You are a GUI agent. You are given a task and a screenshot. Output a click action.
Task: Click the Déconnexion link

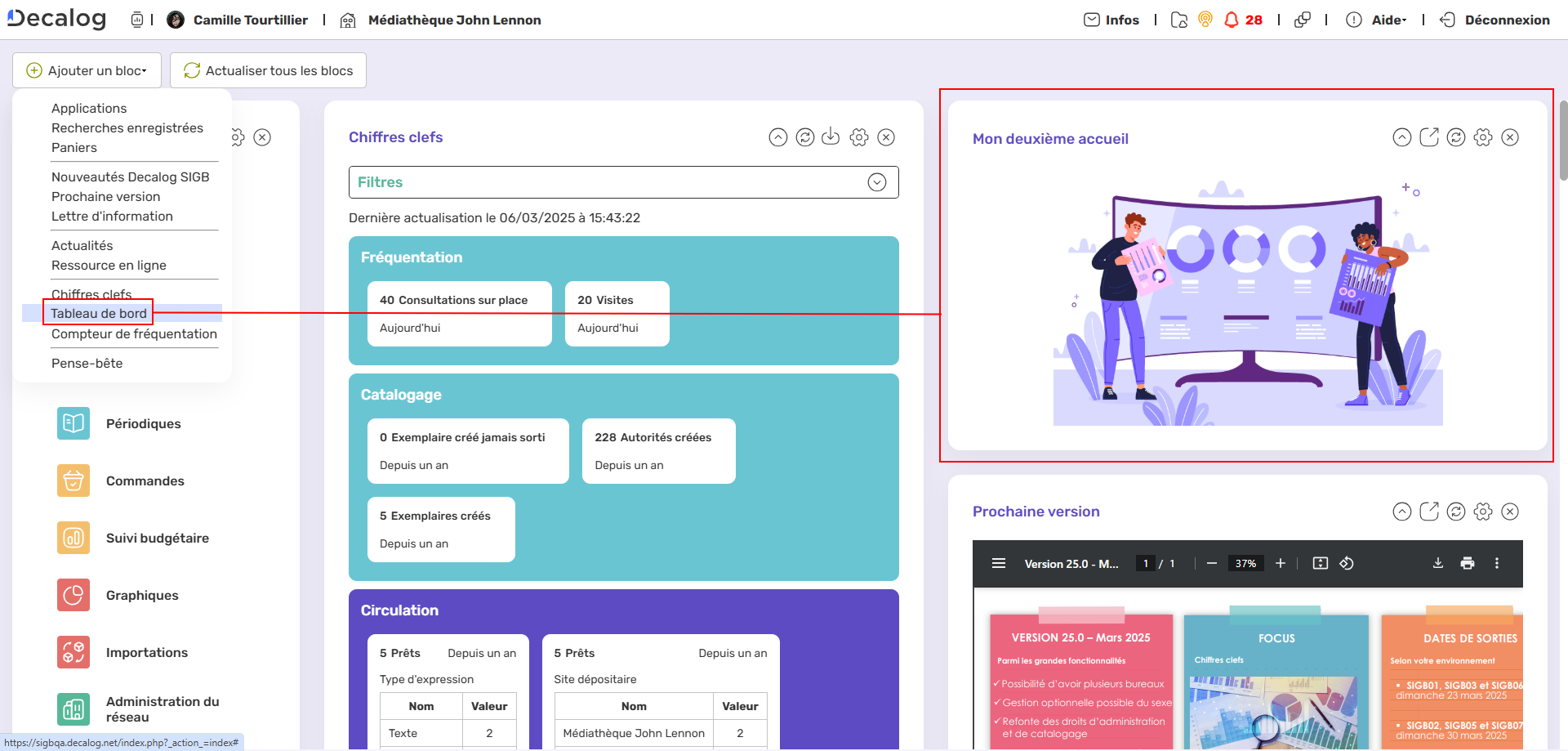(x=1506, y=20)
